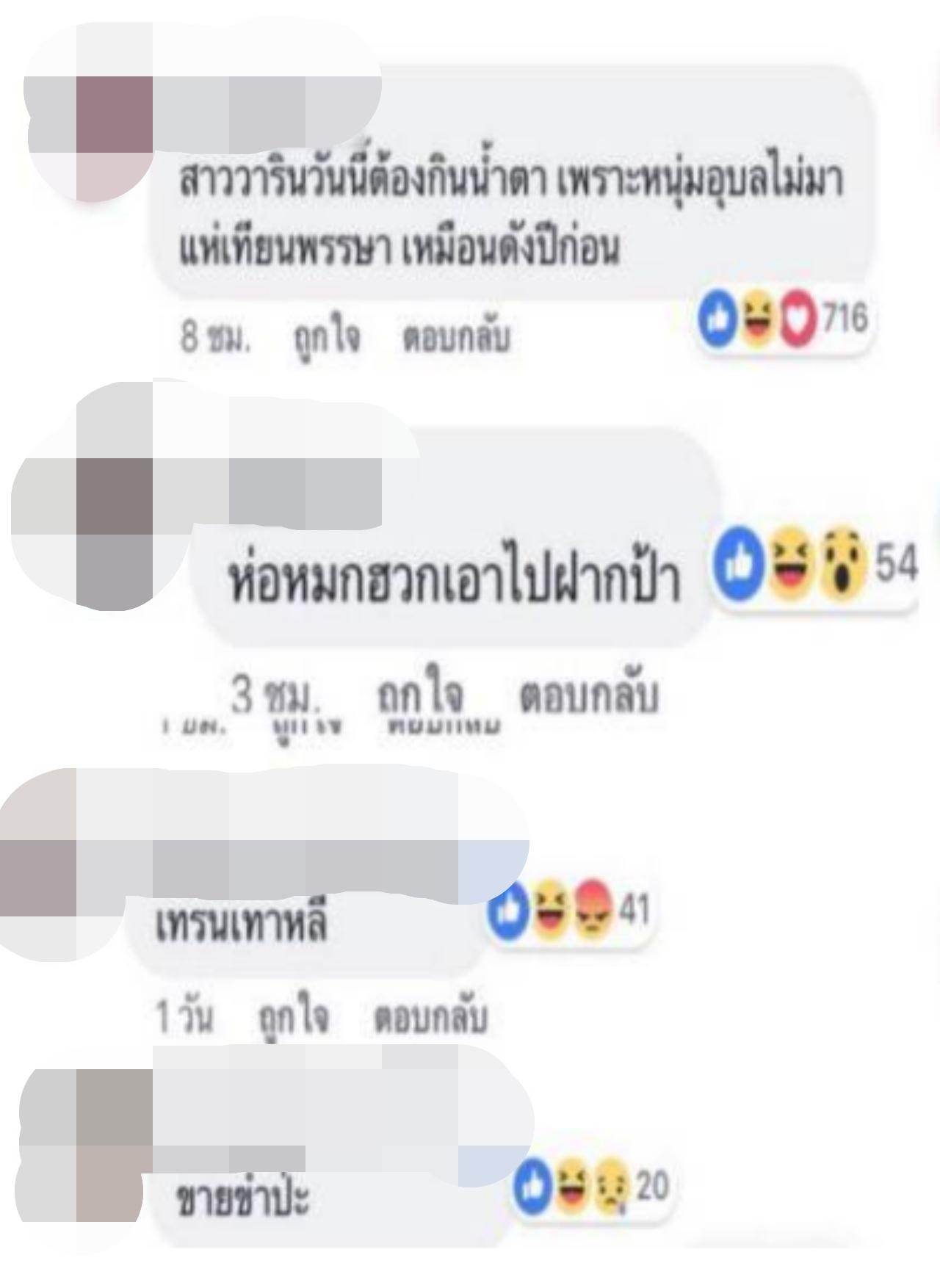This screenshot has height=1288, width=940.
Task: Reply to the ห่อหมกฮวก comment
Action: (x=589, y=695)
